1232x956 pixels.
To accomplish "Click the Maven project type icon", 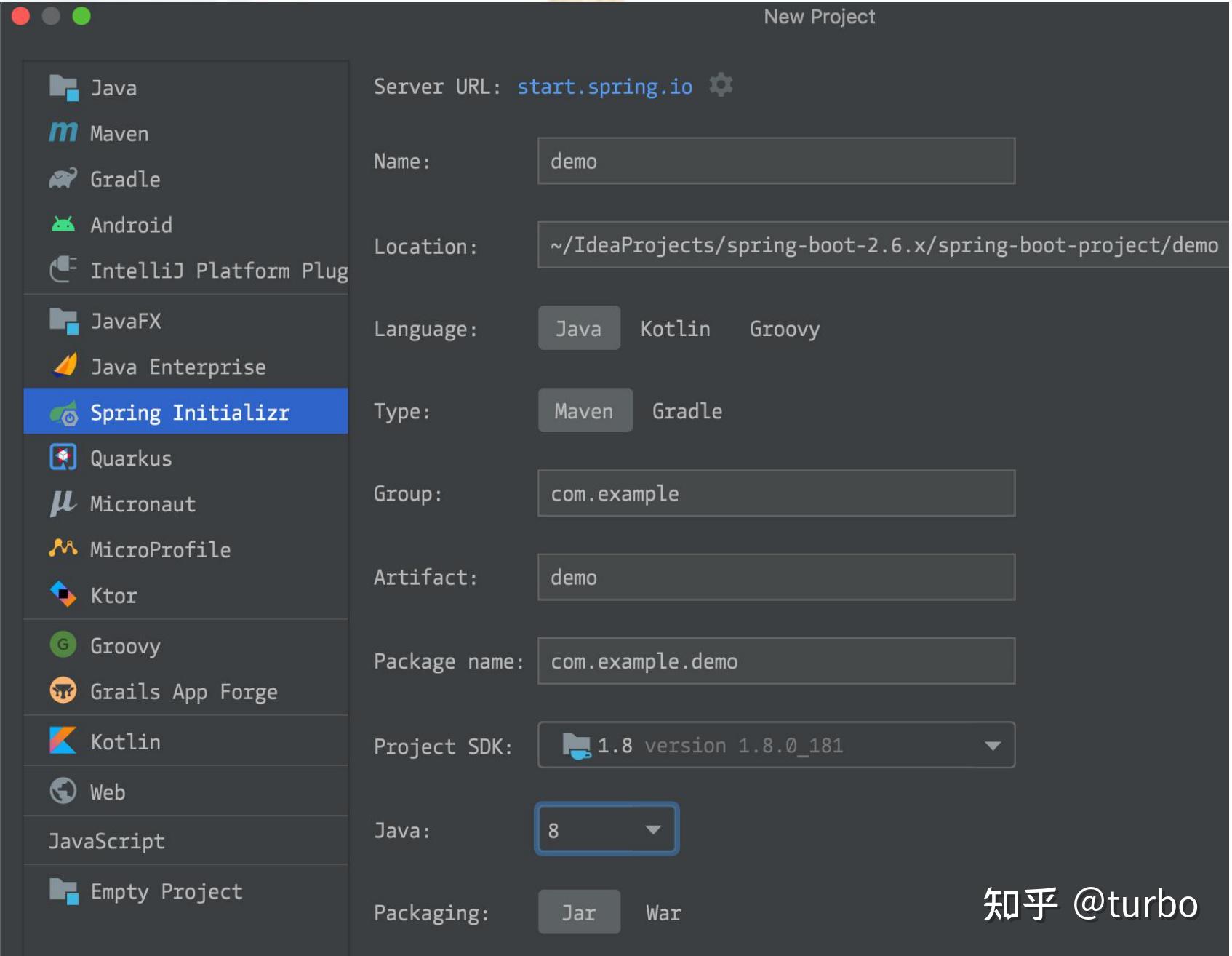I will tap(63, 132).
